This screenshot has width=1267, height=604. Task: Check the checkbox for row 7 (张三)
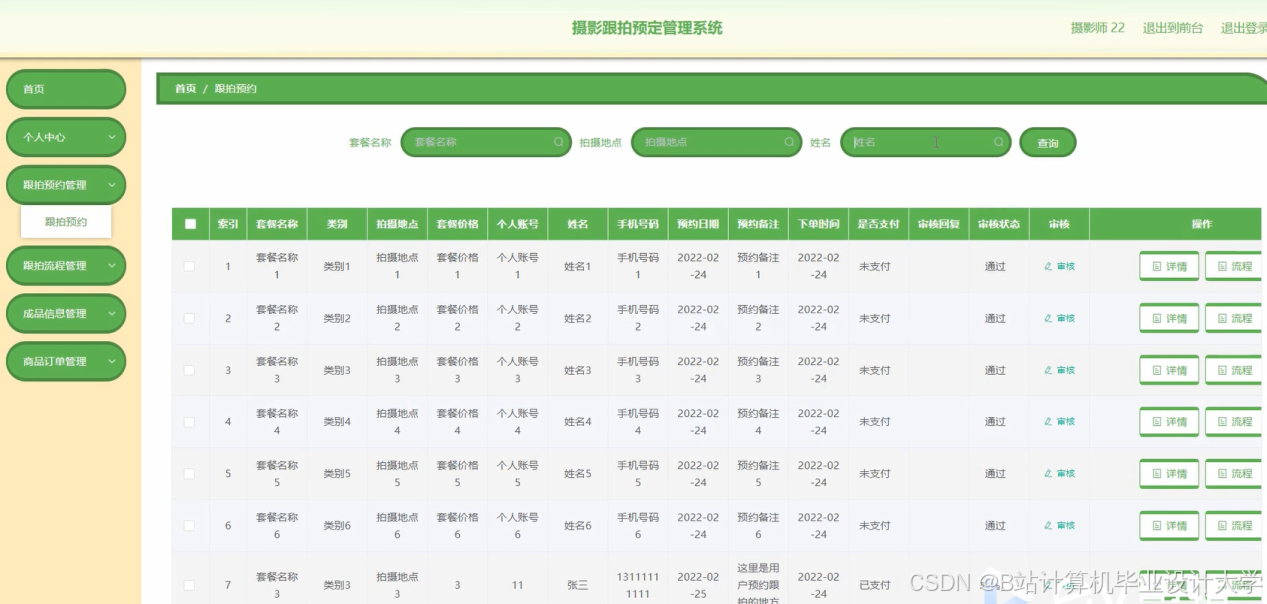click(189, 585)
